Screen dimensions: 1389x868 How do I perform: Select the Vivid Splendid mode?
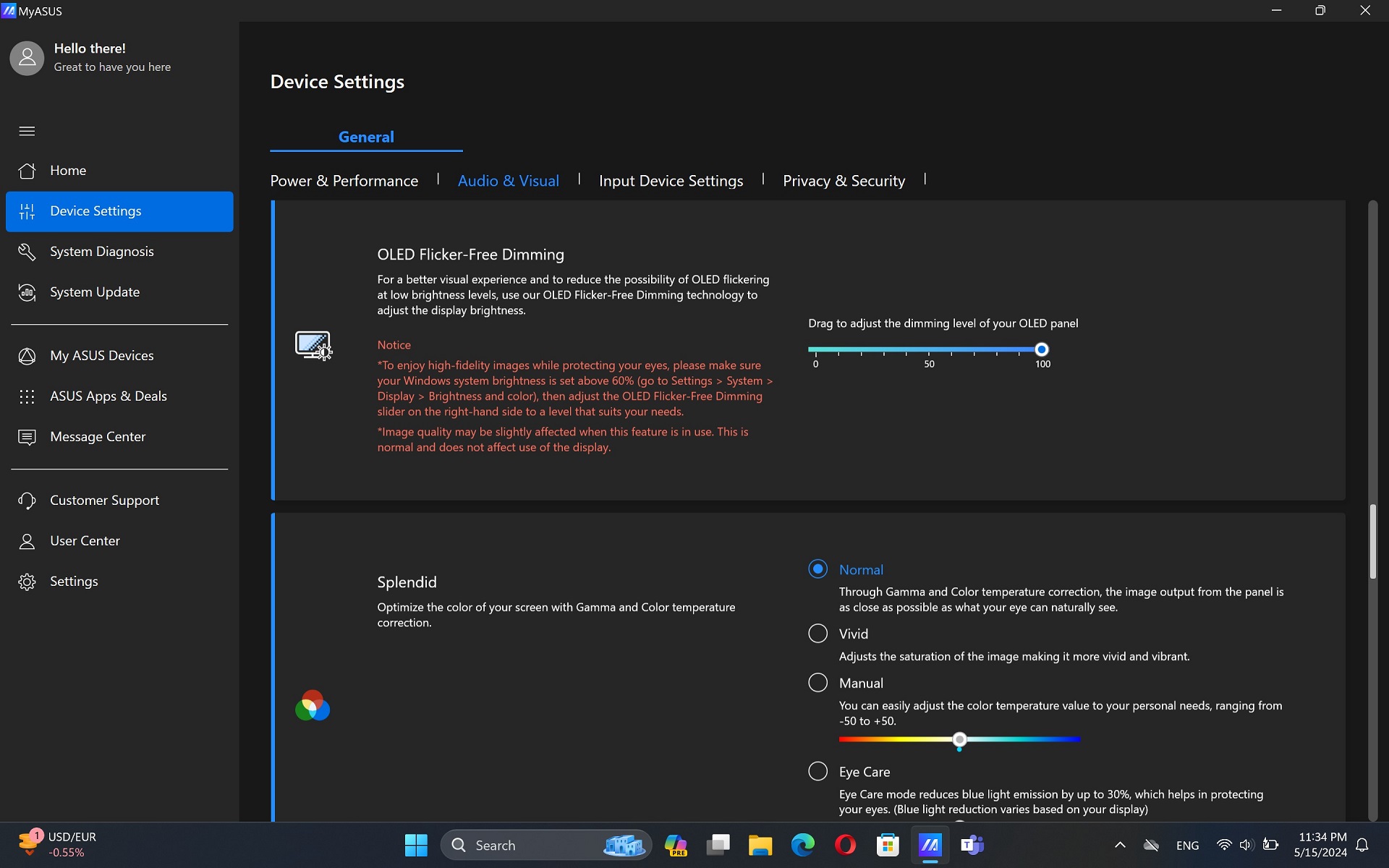click(x=817, y=634)
